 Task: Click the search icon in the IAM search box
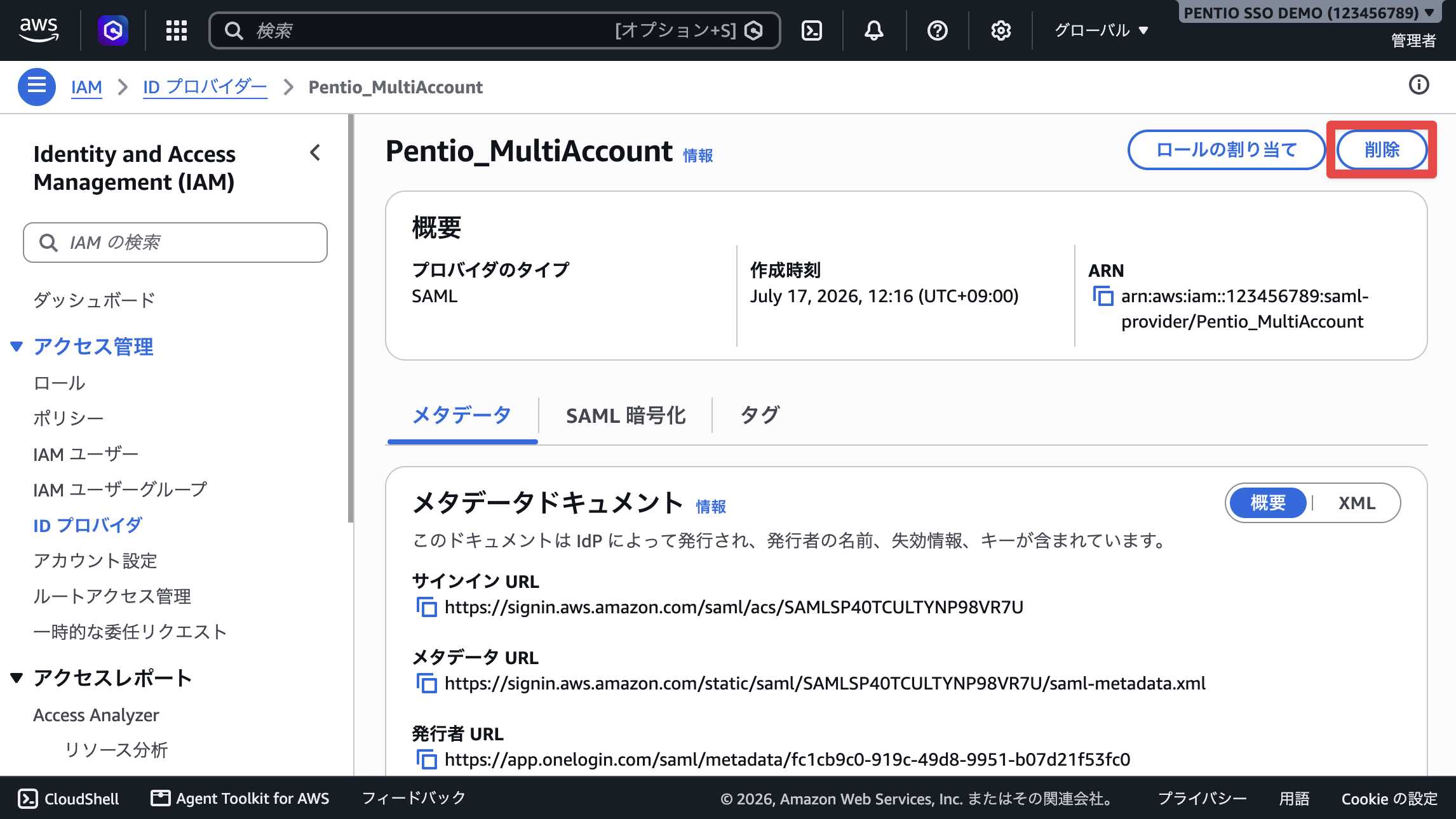(x=48, y=242)
